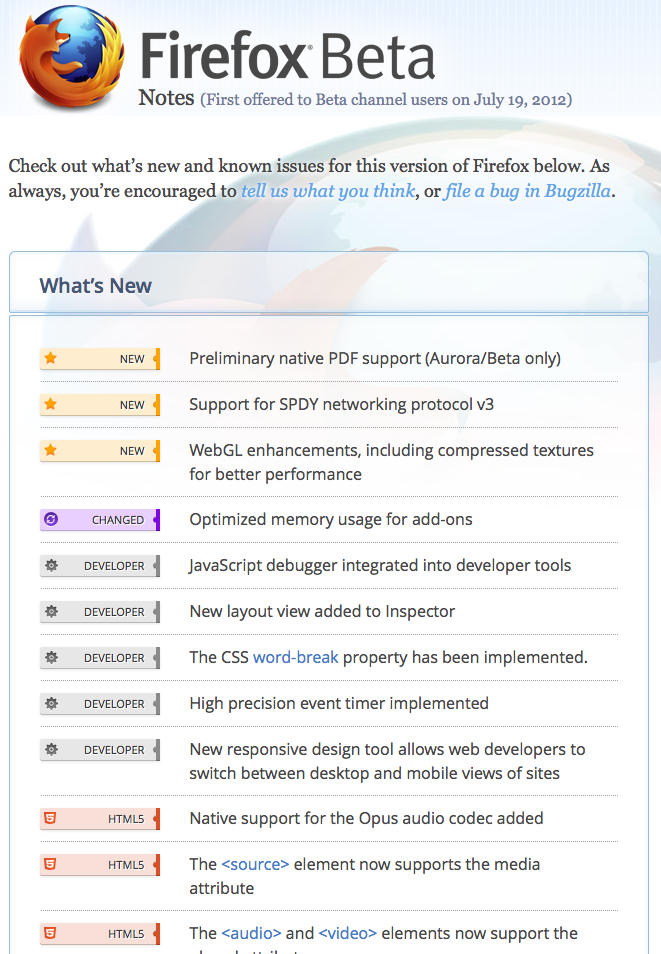
Task: Open the <source> element link
Action: pyautogui.click(x=255, y=863)
